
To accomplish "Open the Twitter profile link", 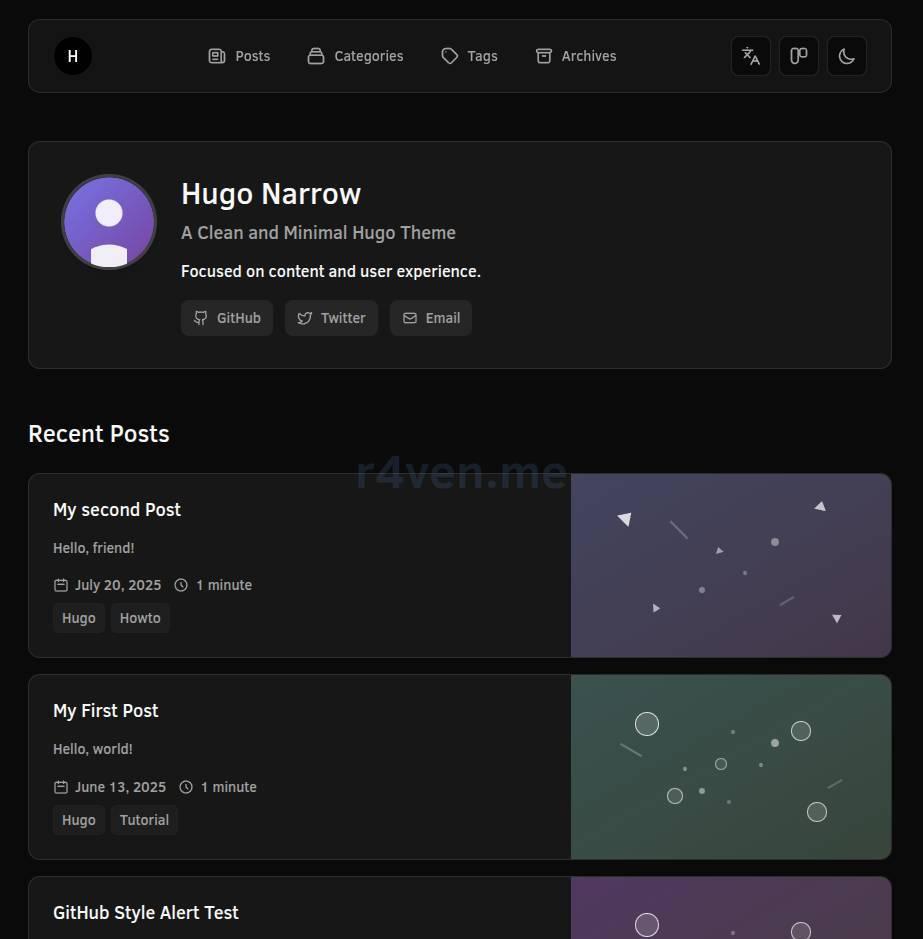I will pyautogui.click(x=331, y=318).
